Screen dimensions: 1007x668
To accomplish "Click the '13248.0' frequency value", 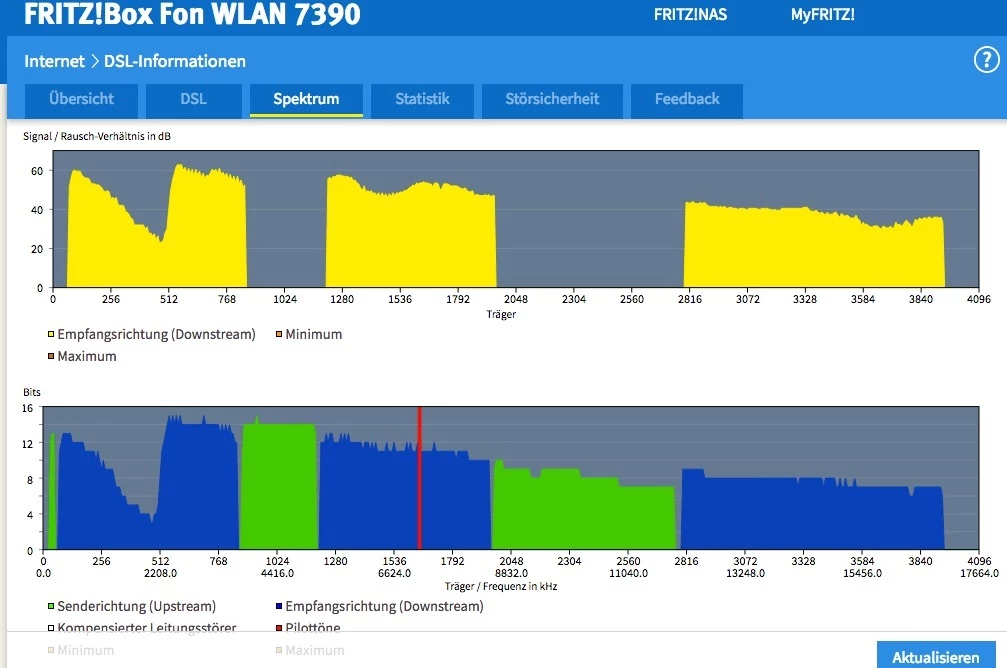I will [x=745, y=573].
